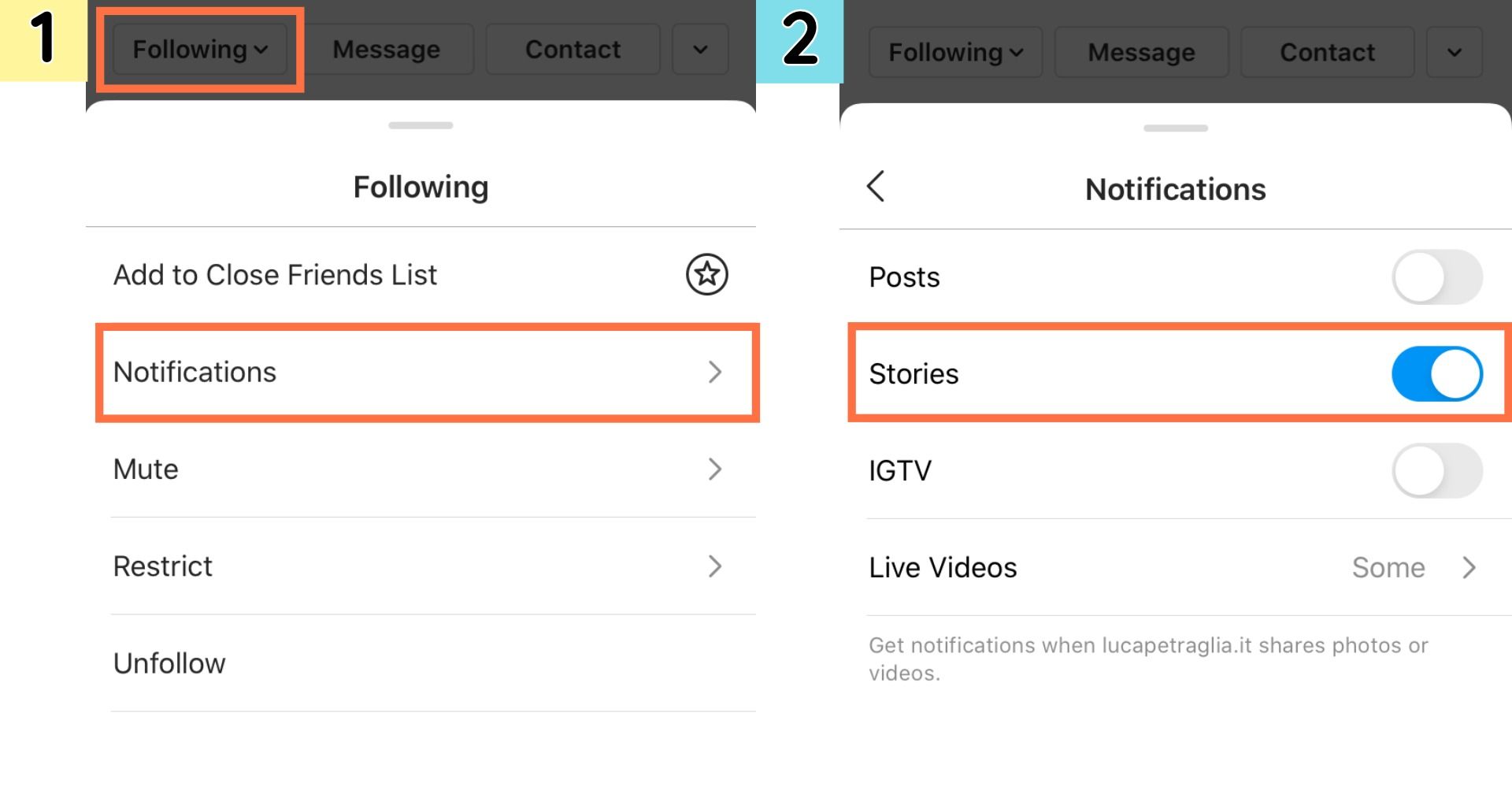Turn off Stories notifications toggle
The width and height of the screenshot is (1512, 809).
coord(1436,374)
